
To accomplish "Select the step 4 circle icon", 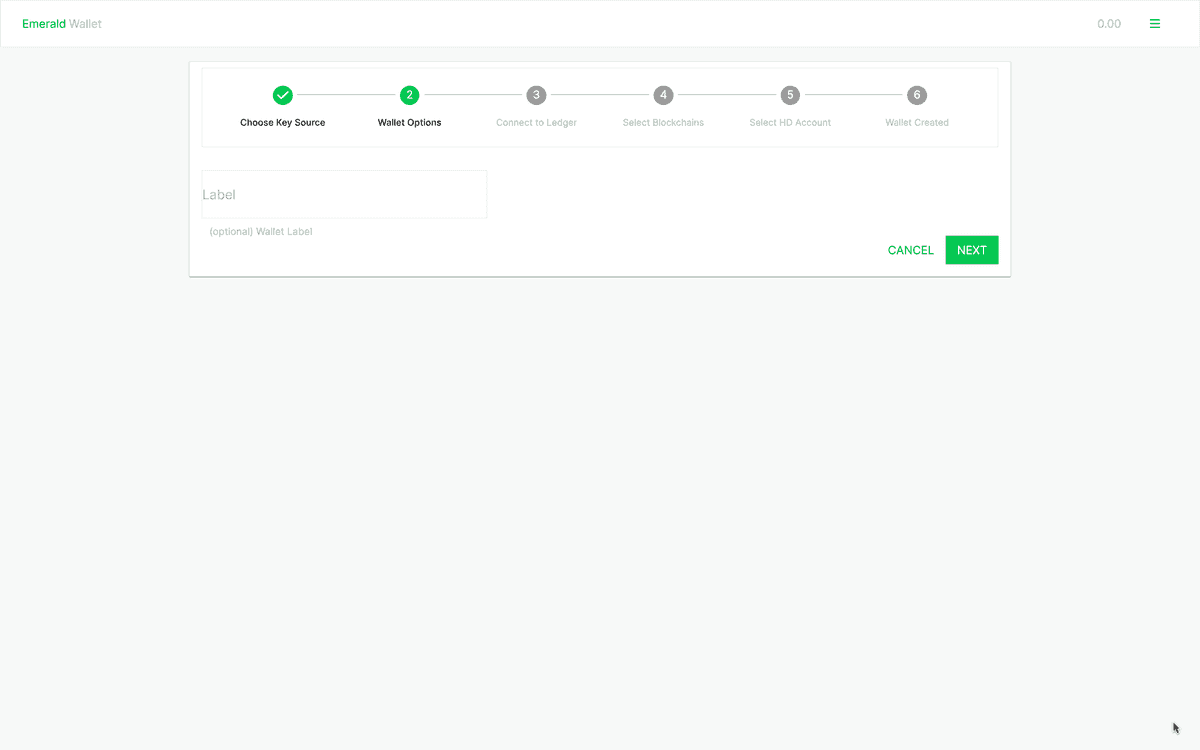I will [663, 95].
